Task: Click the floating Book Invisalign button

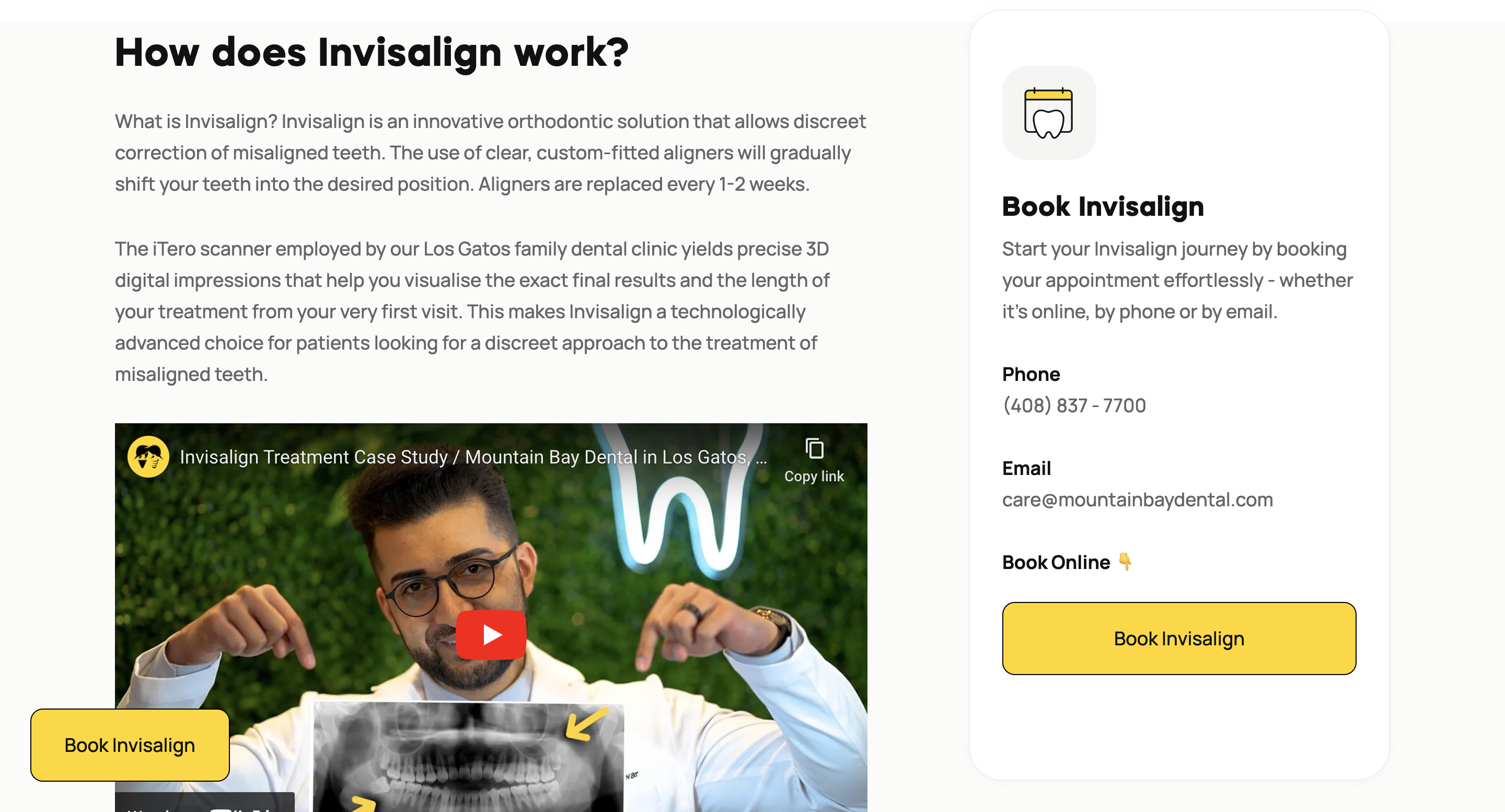Action: [130, 746]
